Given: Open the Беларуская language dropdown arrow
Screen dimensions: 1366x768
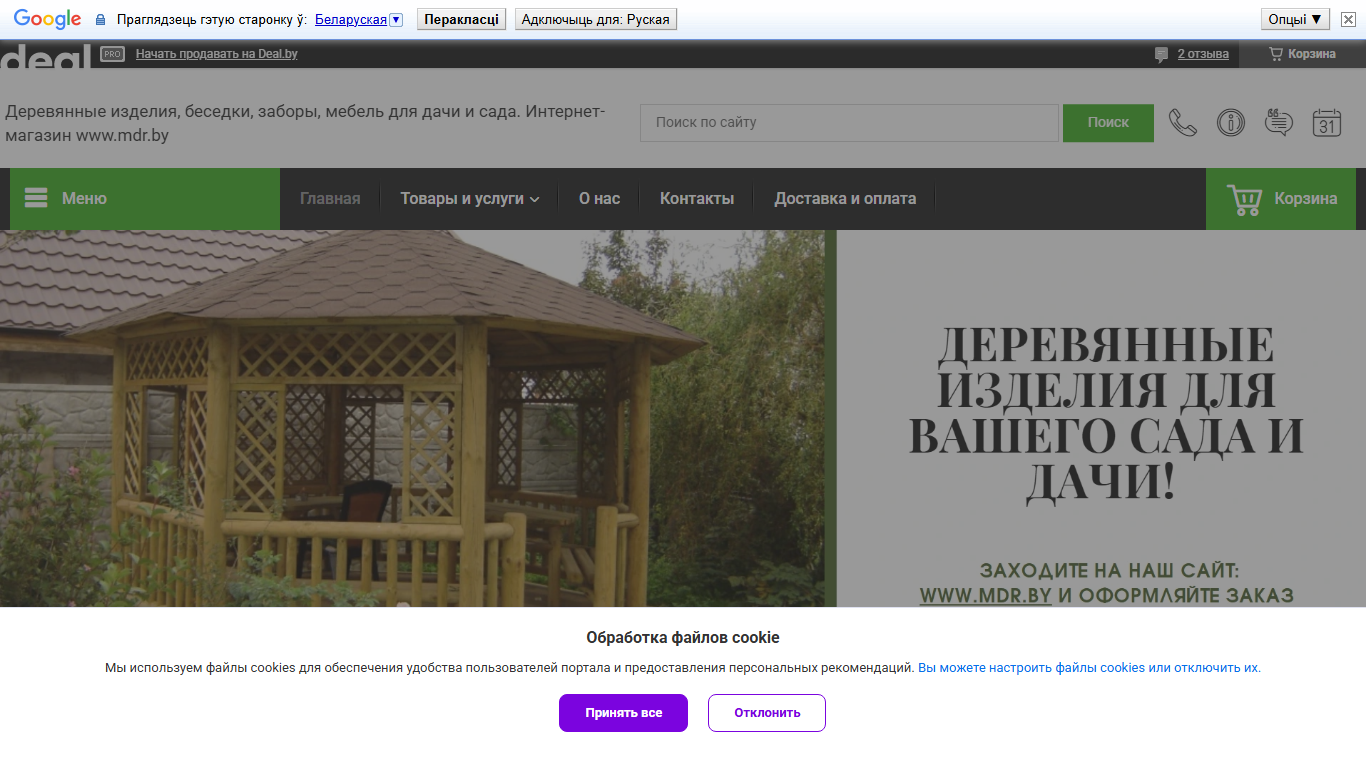Looking at the screenshot, I should (396, 20).
